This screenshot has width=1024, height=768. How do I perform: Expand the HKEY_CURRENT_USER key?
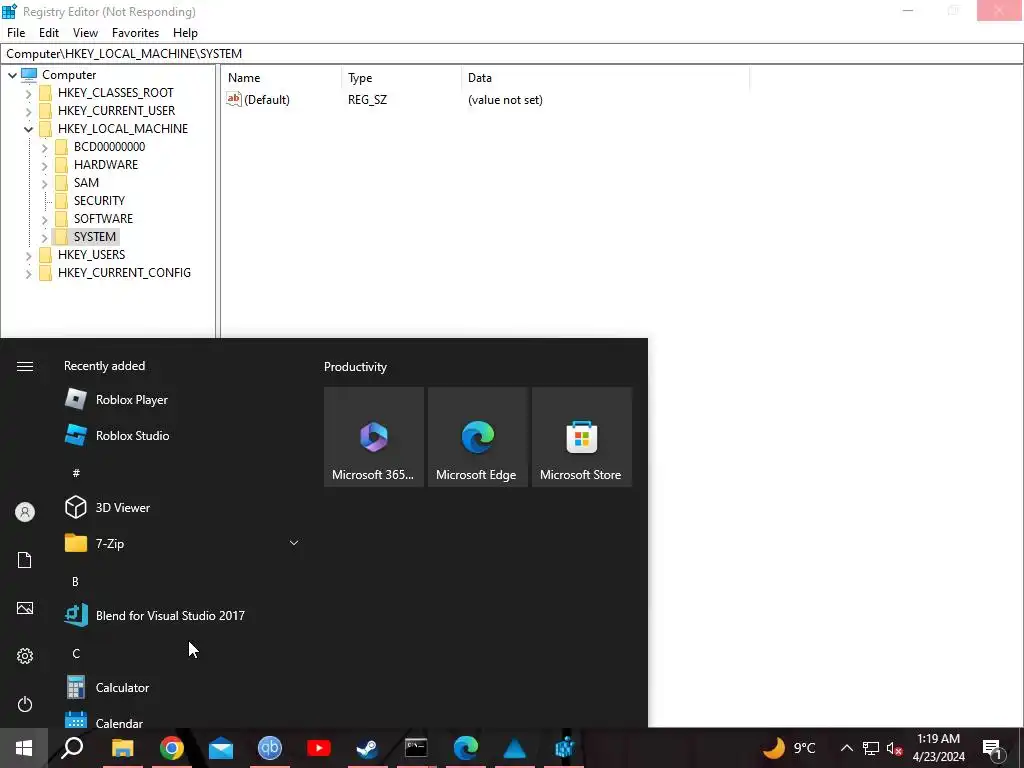pos(28,111)
